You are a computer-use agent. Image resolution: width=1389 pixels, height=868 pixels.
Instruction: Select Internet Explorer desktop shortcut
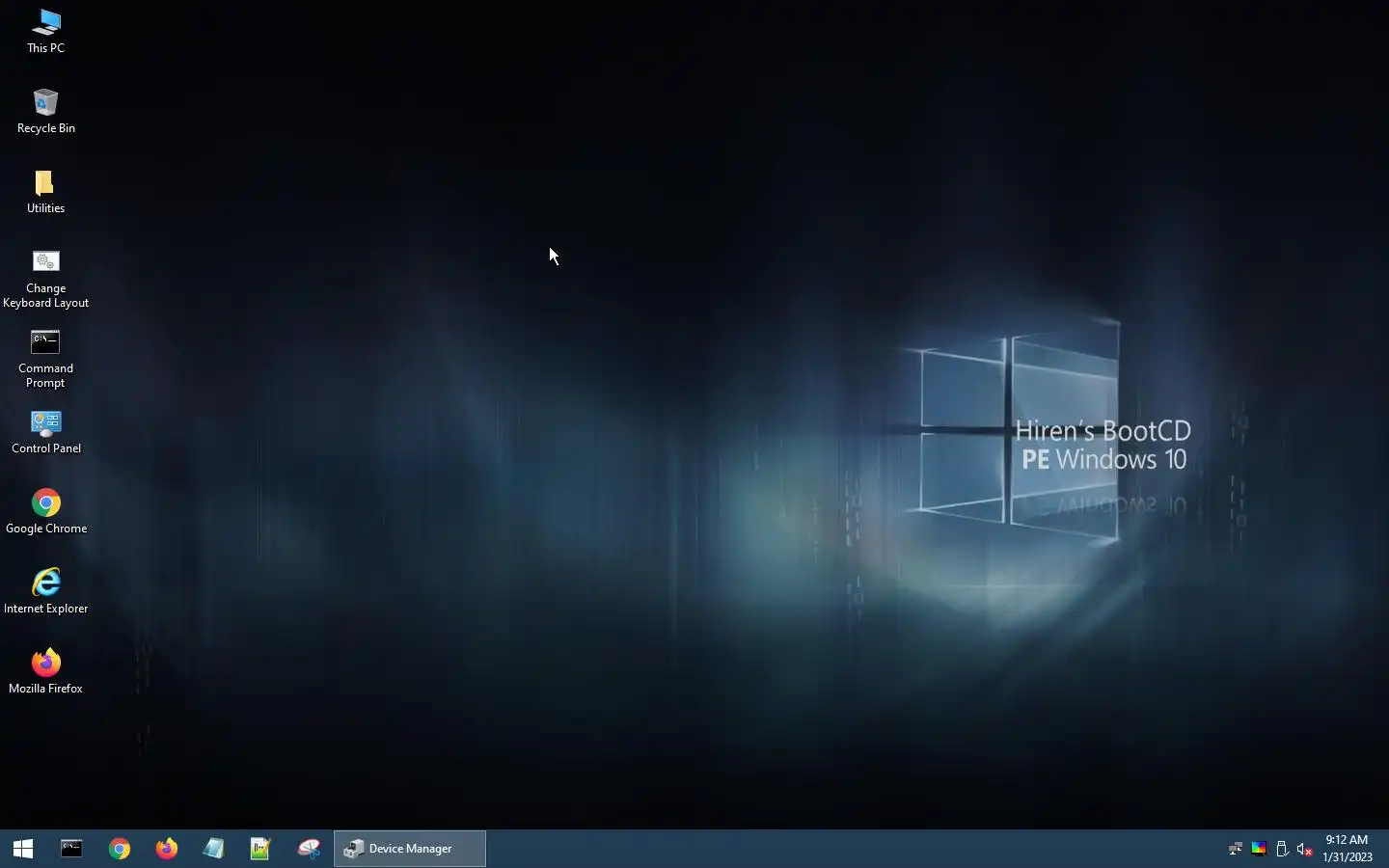[45, 591]
